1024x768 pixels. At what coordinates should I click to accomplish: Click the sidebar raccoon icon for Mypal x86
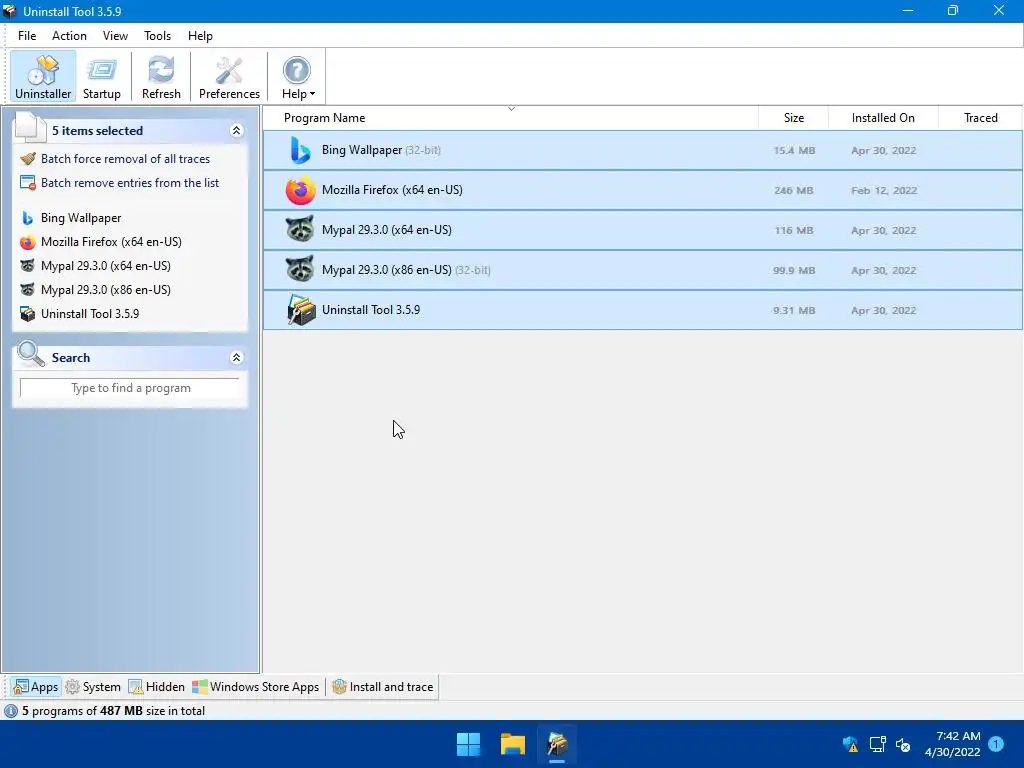coord(27,290)
